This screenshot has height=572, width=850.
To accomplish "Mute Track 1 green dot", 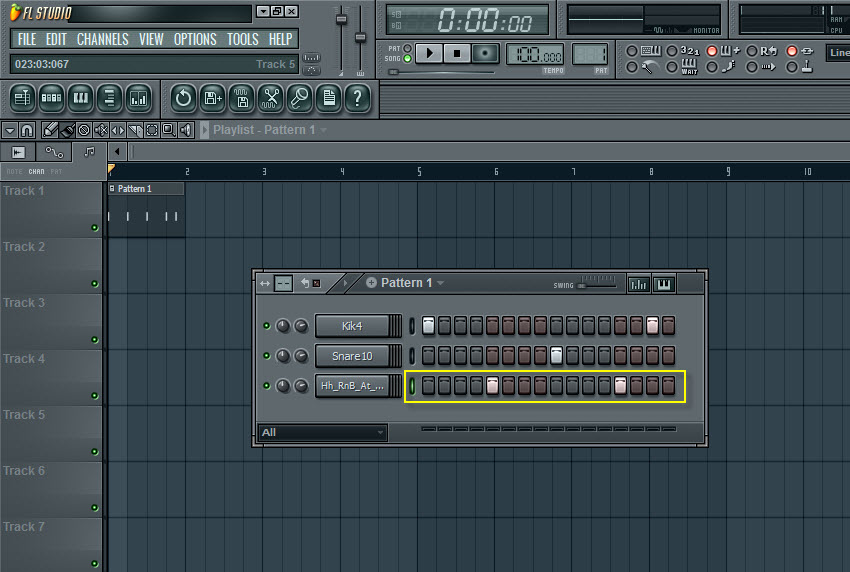I will pos(95,228).
